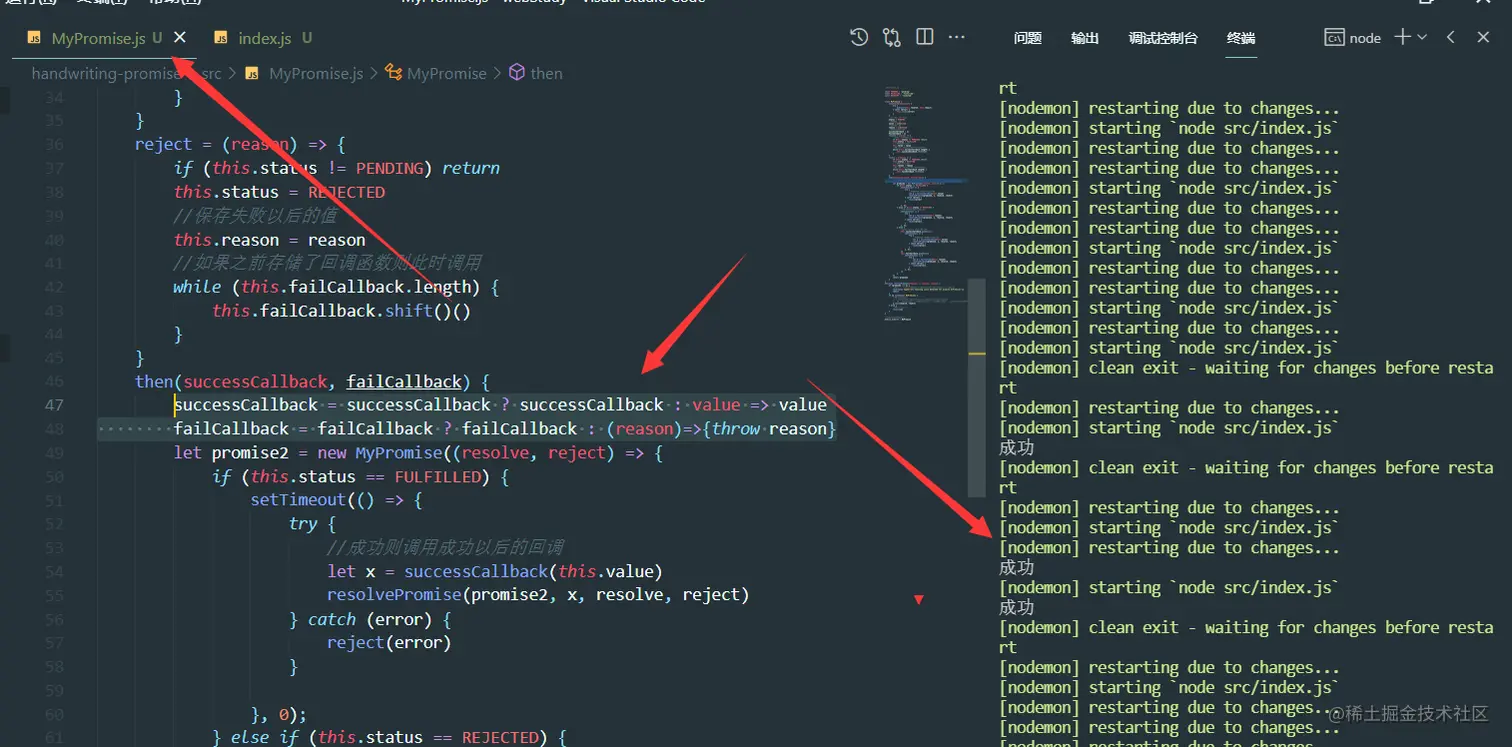Open the index.js editor tab

[265, 38]
